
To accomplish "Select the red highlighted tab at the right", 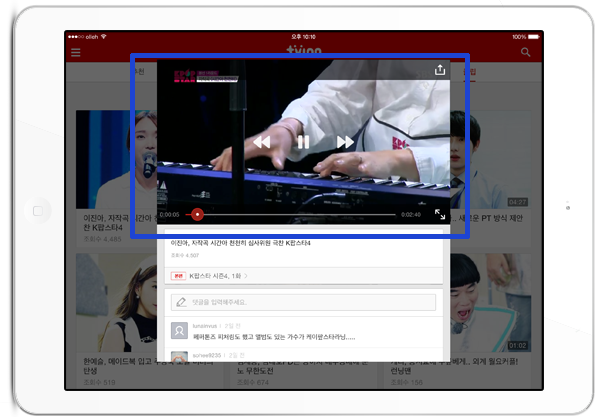I will [x=469, y=71].
